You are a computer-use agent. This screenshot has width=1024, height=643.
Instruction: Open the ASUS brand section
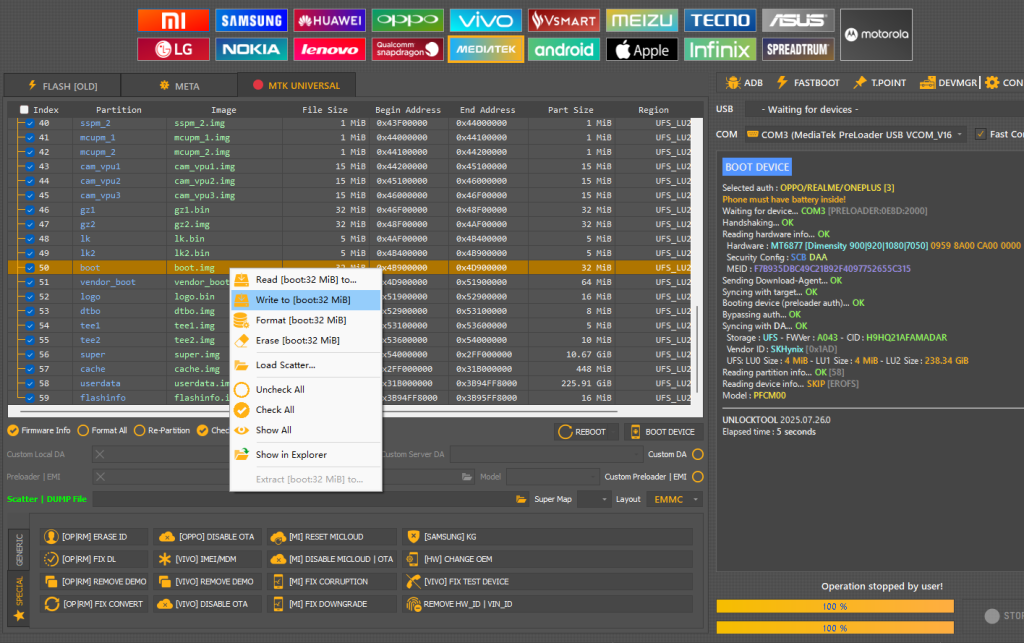click(x=798, y=20)
